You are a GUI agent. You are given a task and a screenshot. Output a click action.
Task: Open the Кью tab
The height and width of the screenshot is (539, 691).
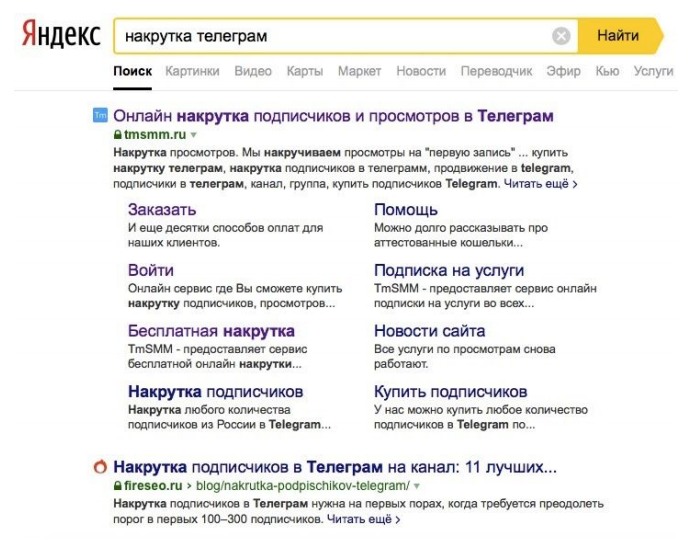tap(607, 71)
